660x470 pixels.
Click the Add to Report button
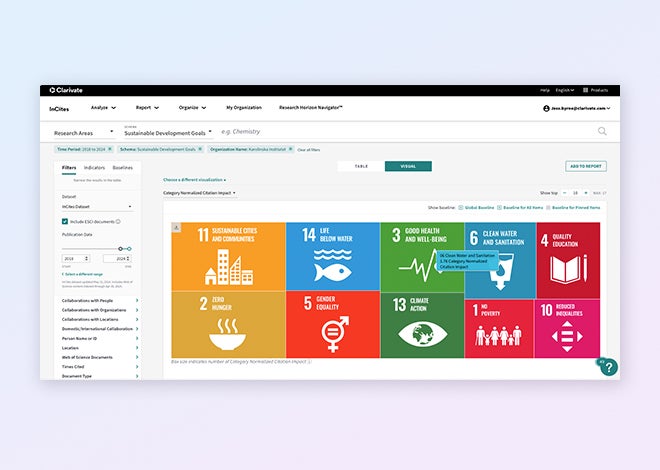585,166
